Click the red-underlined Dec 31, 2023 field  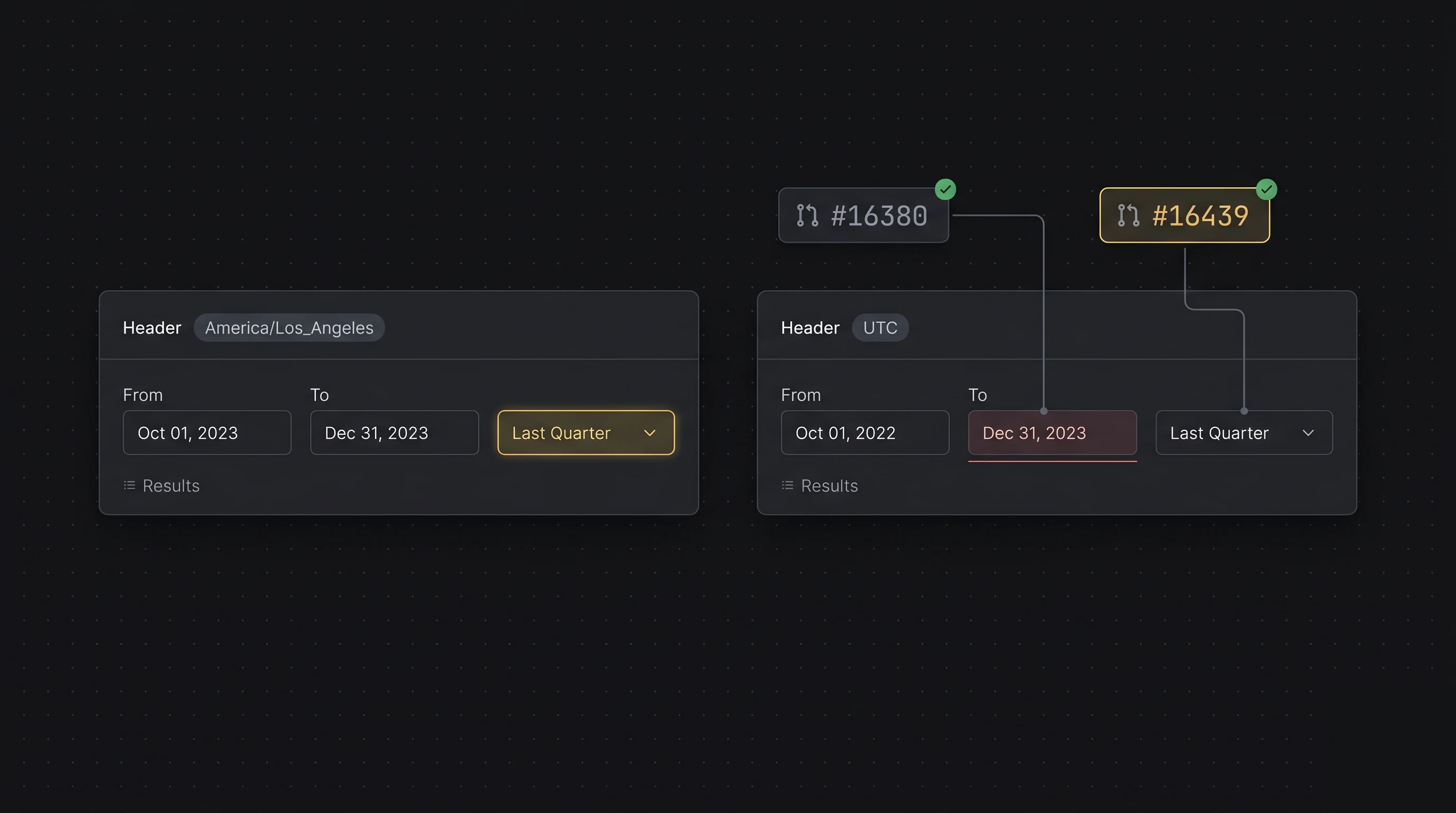pyautogui.click(x=1052, y=432)
